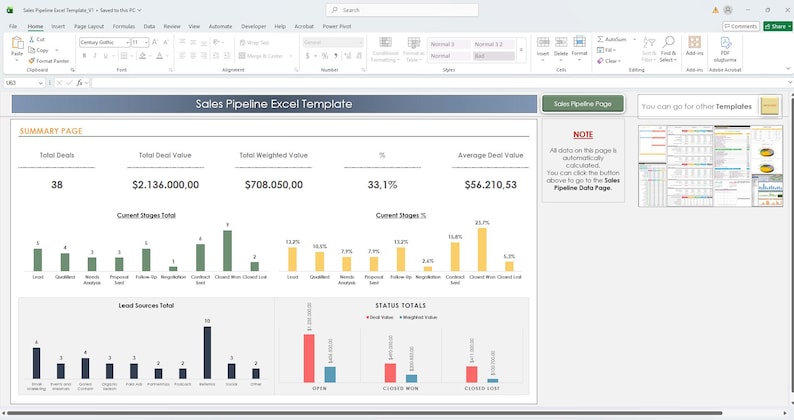Screen dimensions: 794x420
Task: Click the Increase Decimal icon
Action: tap(347, 56)
